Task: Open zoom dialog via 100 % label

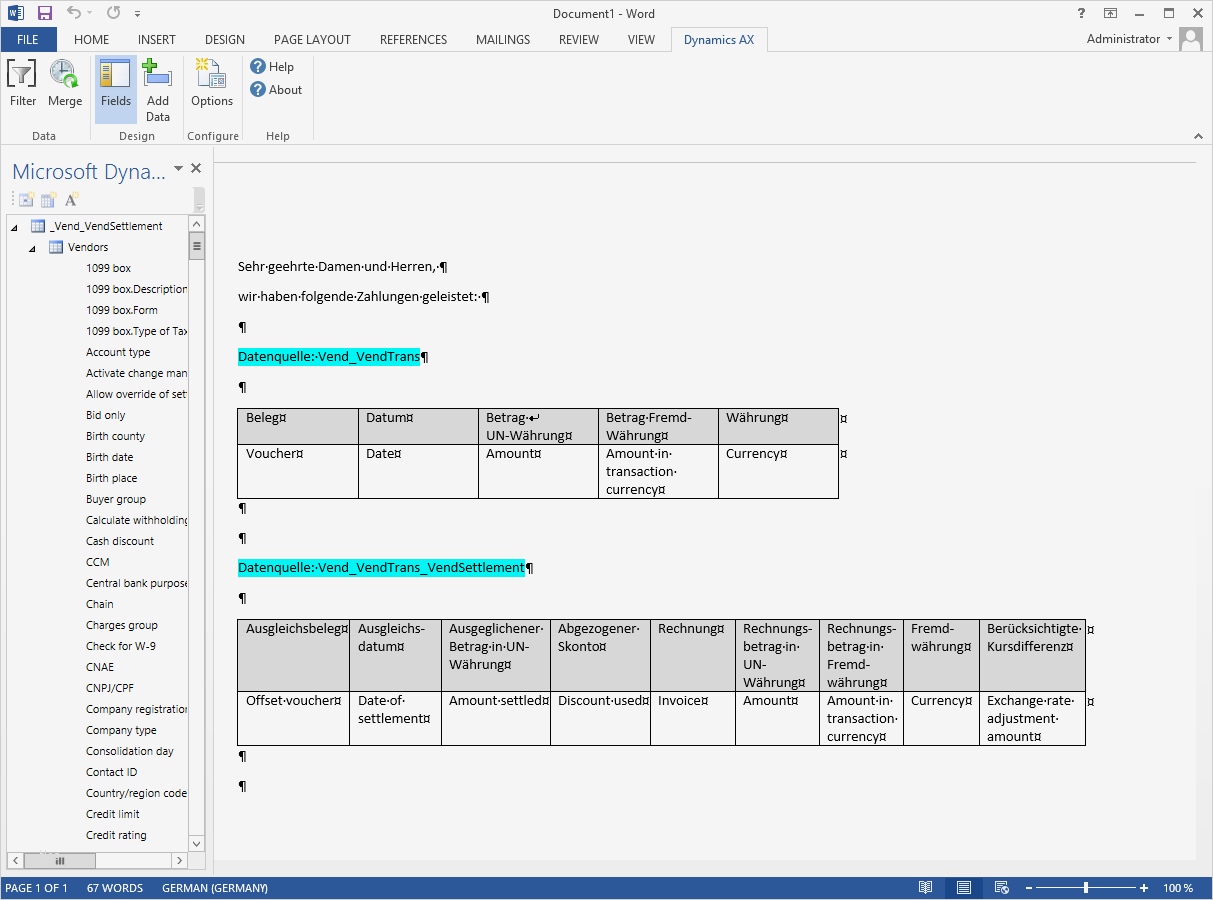Action: tap(1178, 888)
